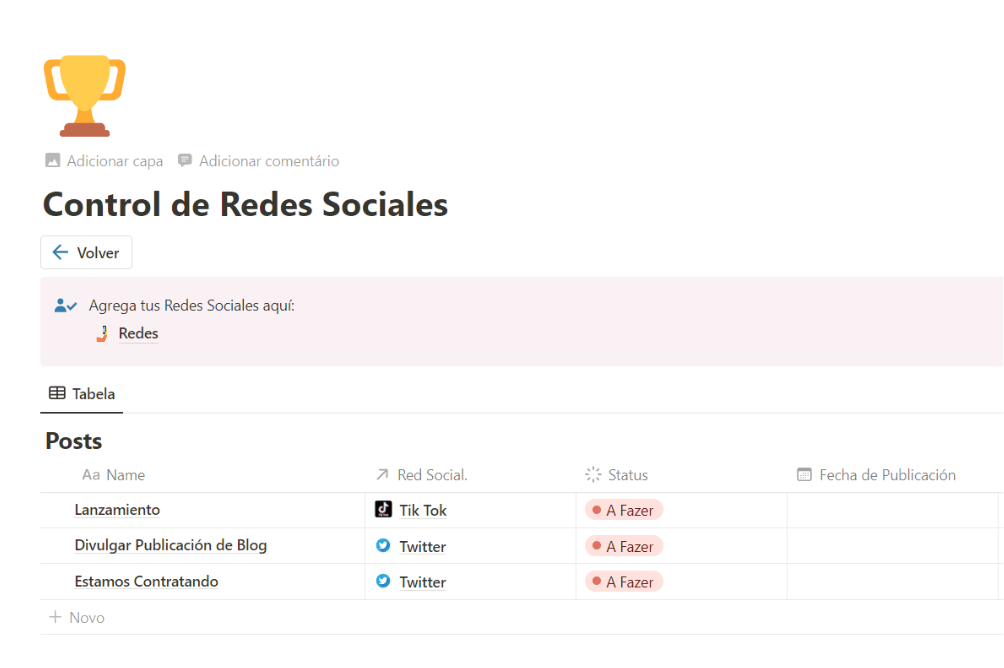Click the trophy page icon

(85, 96)
